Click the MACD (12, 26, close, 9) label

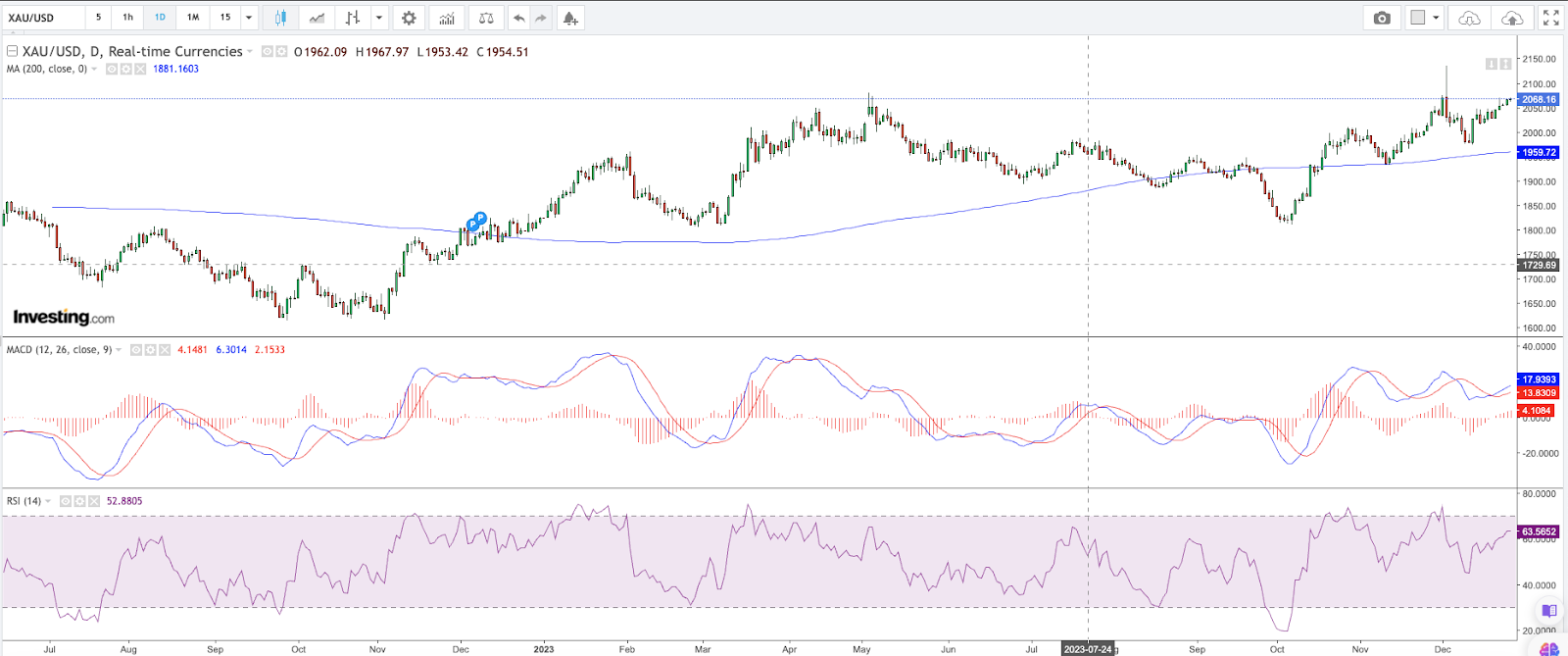pos(59,349)
